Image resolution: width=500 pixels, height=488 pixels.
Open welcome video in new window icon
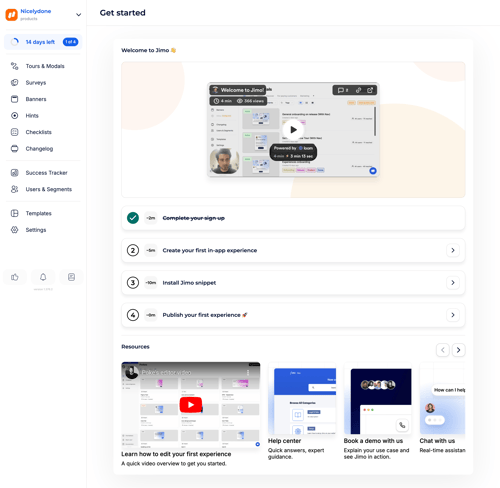coord(370,90)
